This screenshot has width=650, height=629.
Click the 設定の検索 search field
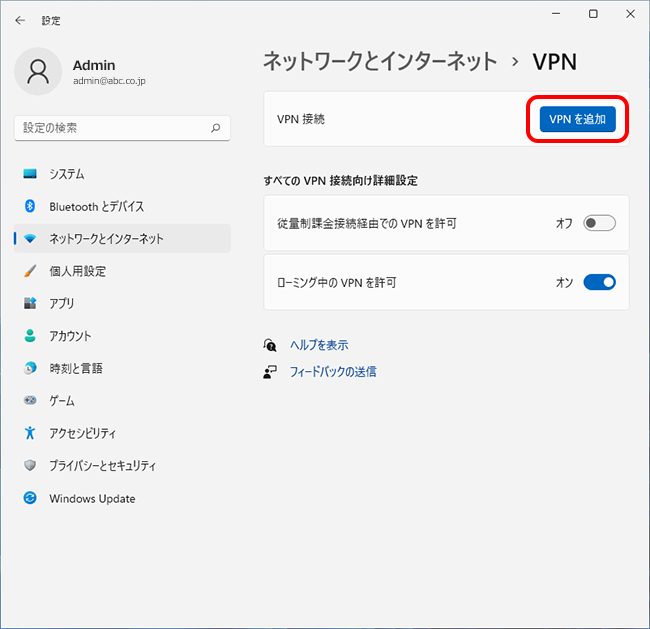pyautogui.click(x=122, y=128)
